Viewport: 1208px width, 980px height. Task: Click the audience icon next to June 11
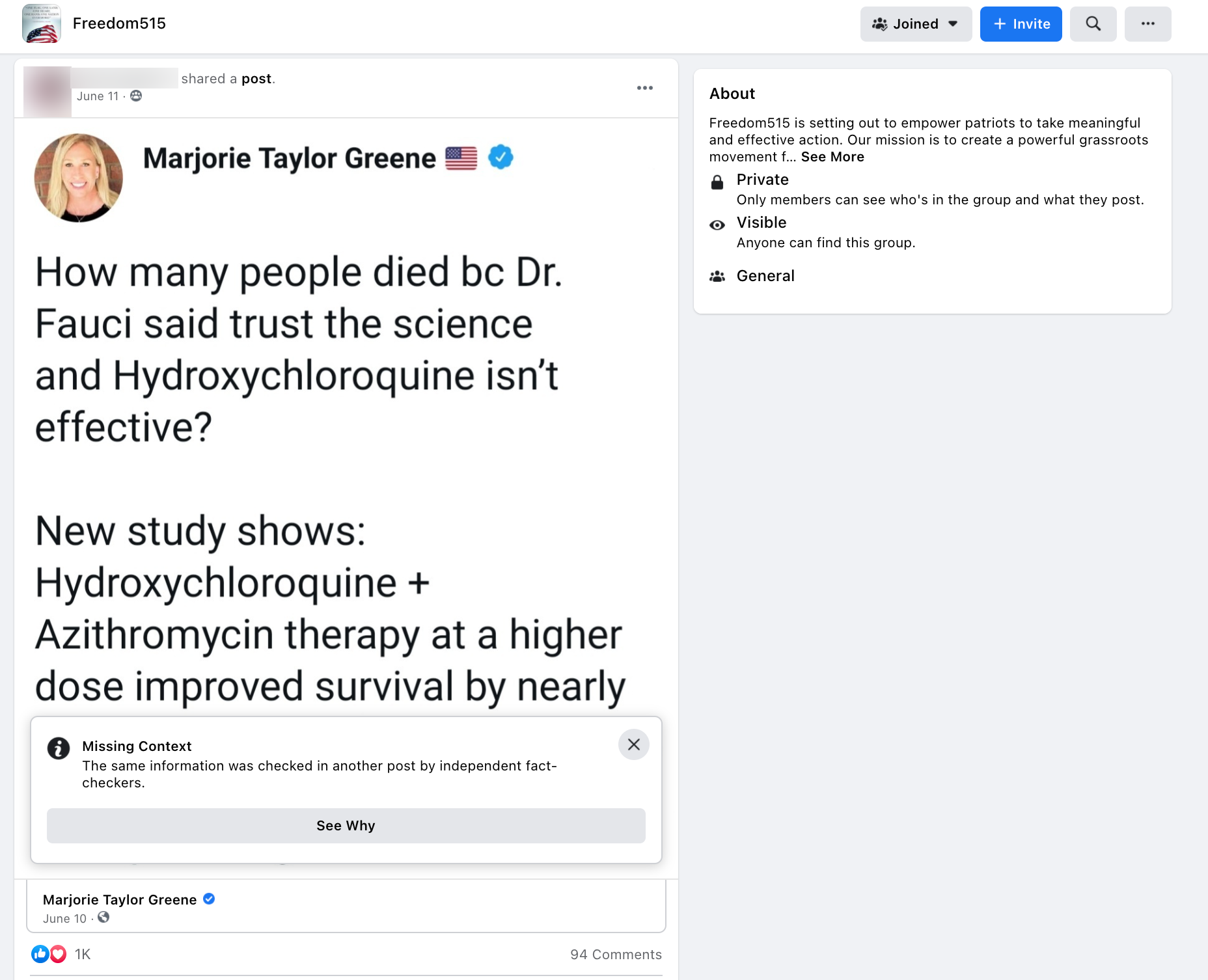[x=135, y=96]
